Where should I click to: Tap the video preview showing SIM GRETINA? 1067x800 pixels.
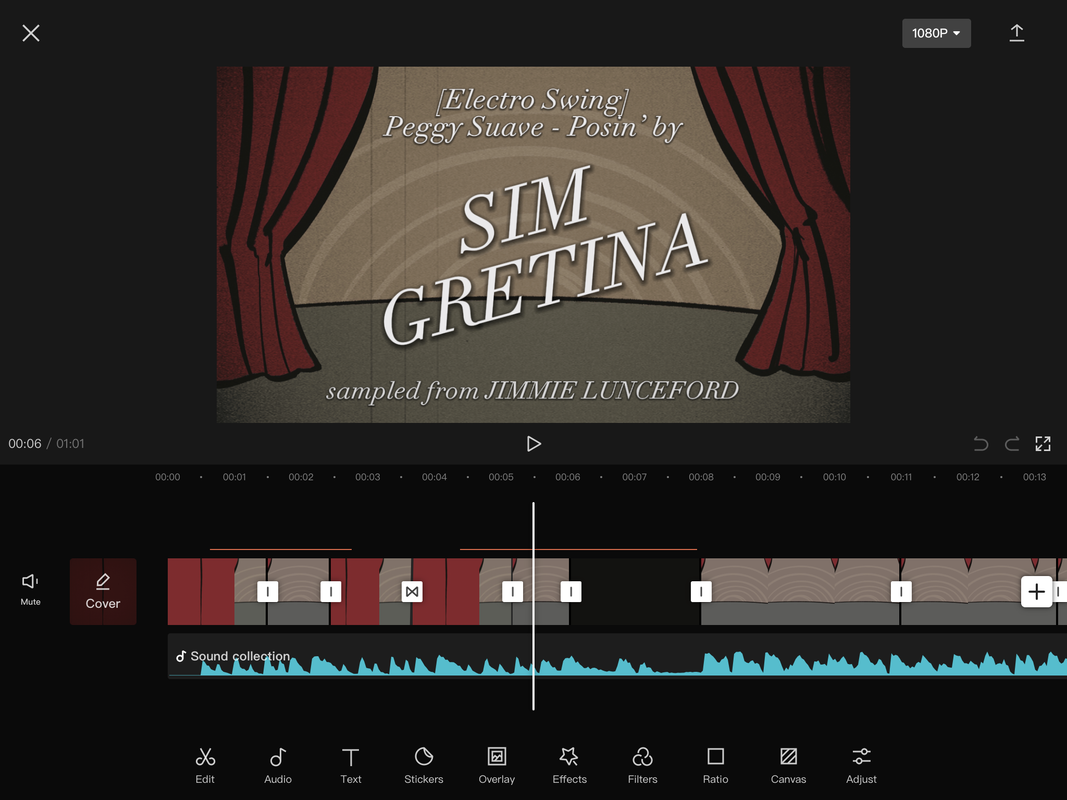(533, 244)
